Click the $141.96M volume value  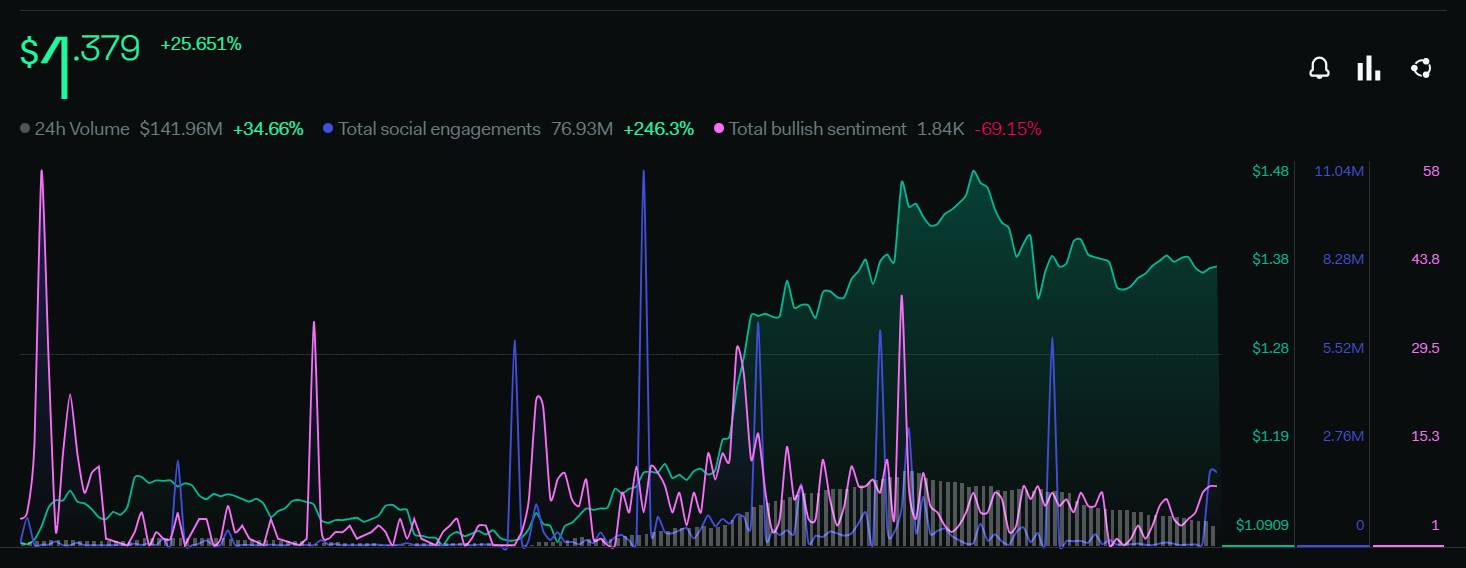[181, 129]
